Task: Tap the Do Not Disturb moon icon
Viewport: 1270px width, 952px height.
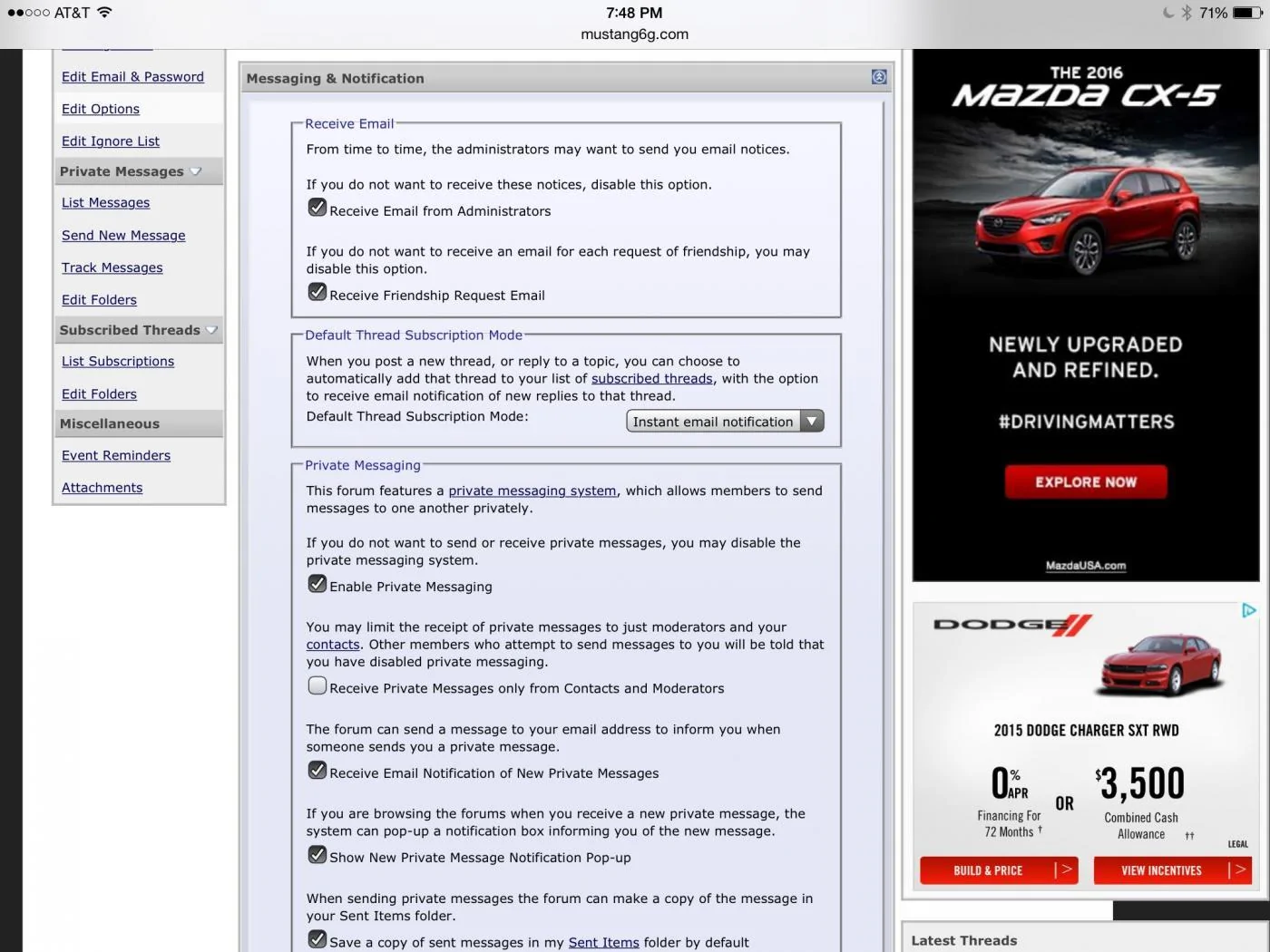Action: click(x=1168, y=13)
